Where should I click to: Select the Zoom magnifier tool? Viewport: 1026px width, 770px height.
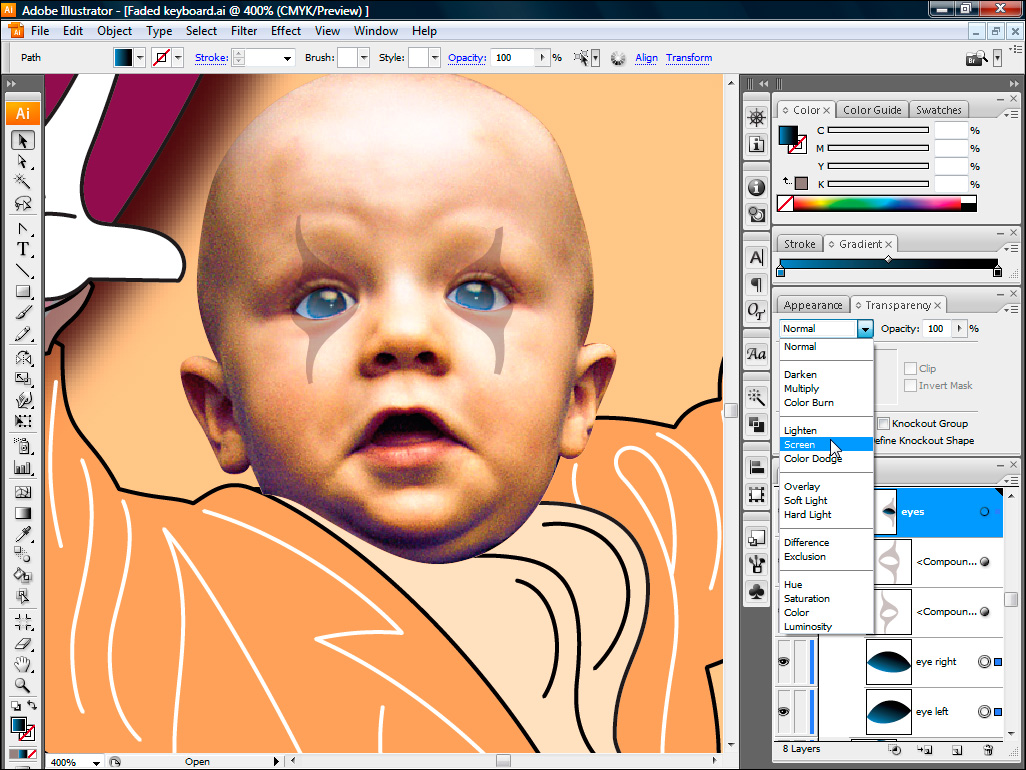[x=22, y=686]
